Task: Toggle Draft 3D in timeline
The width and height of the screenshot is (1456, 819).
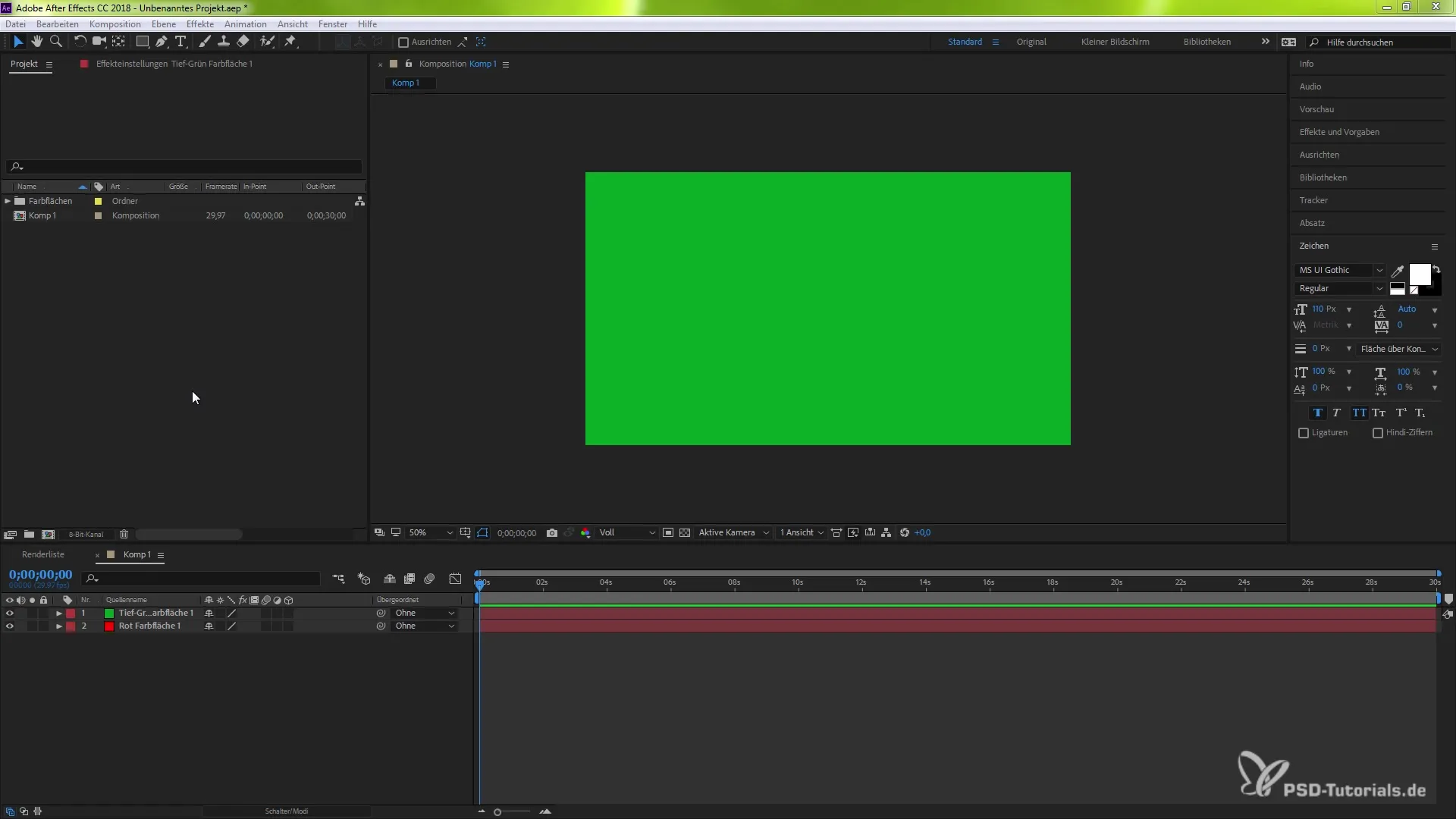Action: point(364,579)
